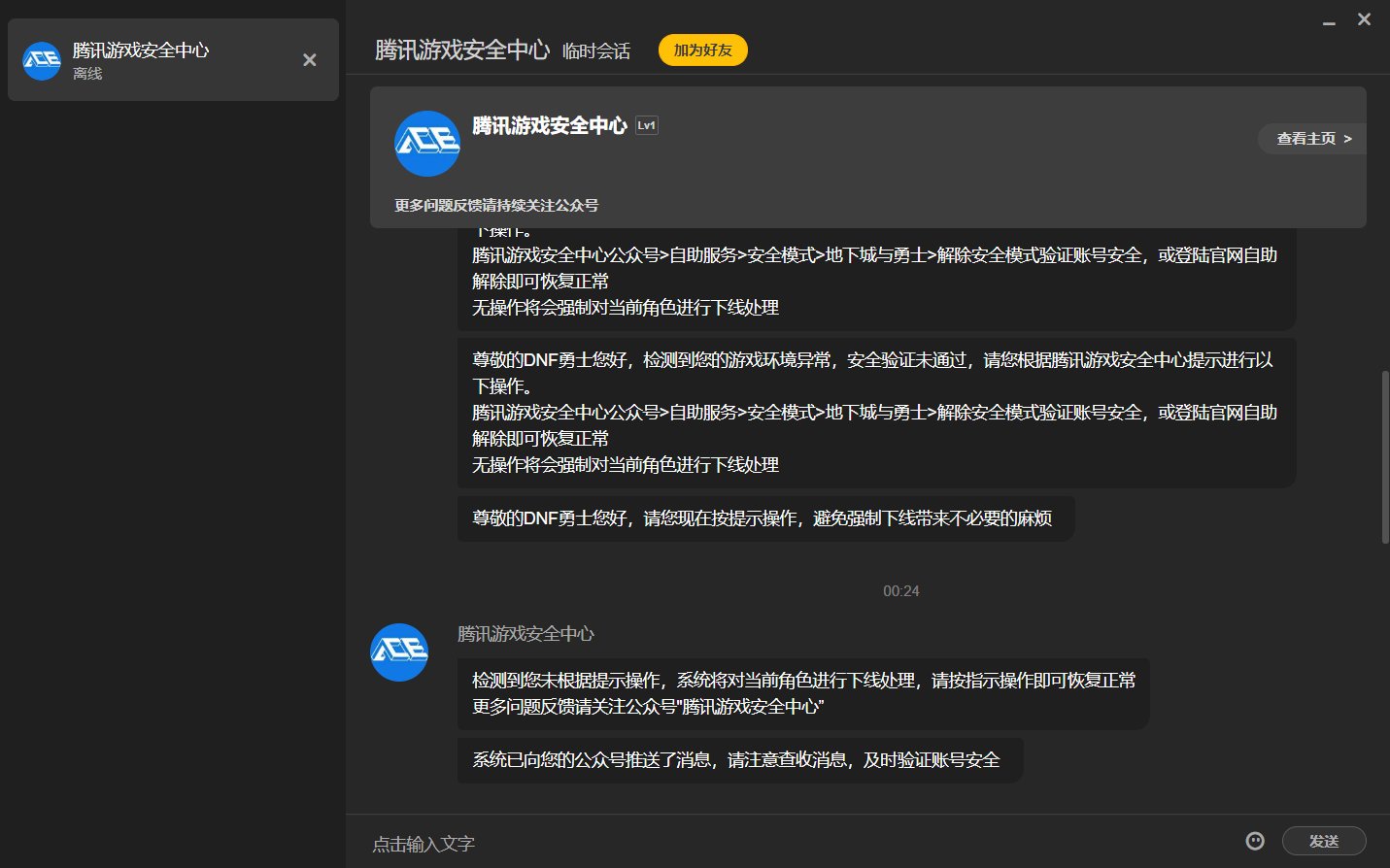Click the 临时会话 label in the header
The width and height of the screenshot is (1390, 868).
tap(596, 50)
